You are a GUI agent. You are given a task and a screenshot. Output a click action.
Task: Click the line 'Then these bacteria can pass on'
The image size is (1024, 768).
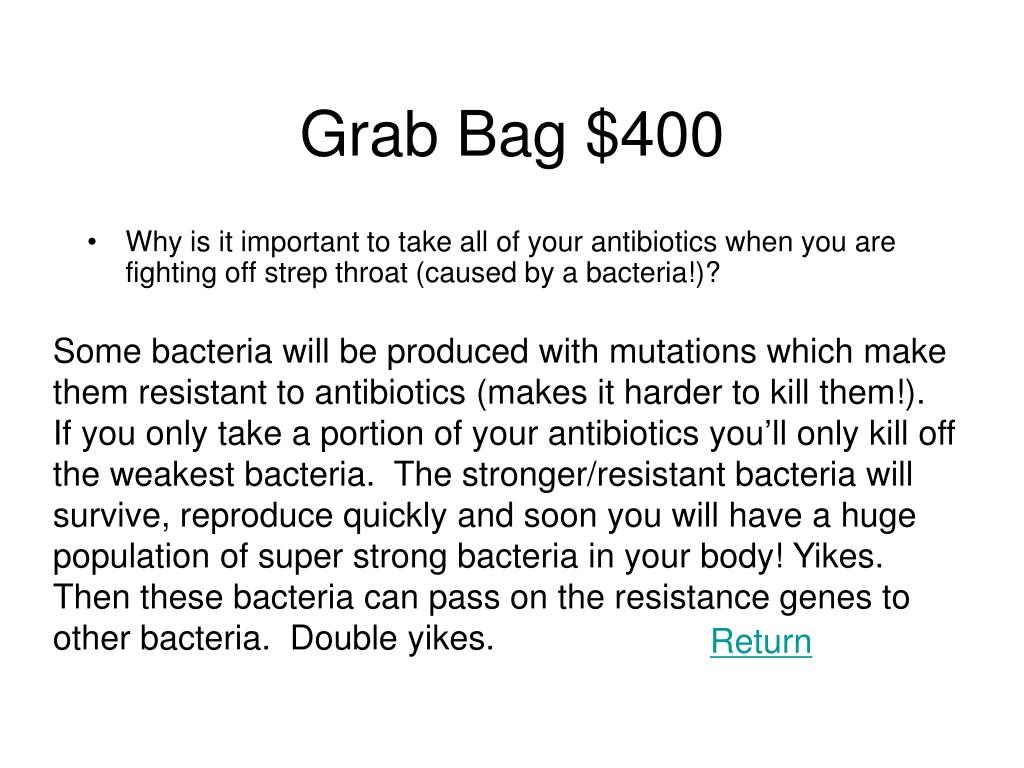pyautogui.click(x=481, y=598)
